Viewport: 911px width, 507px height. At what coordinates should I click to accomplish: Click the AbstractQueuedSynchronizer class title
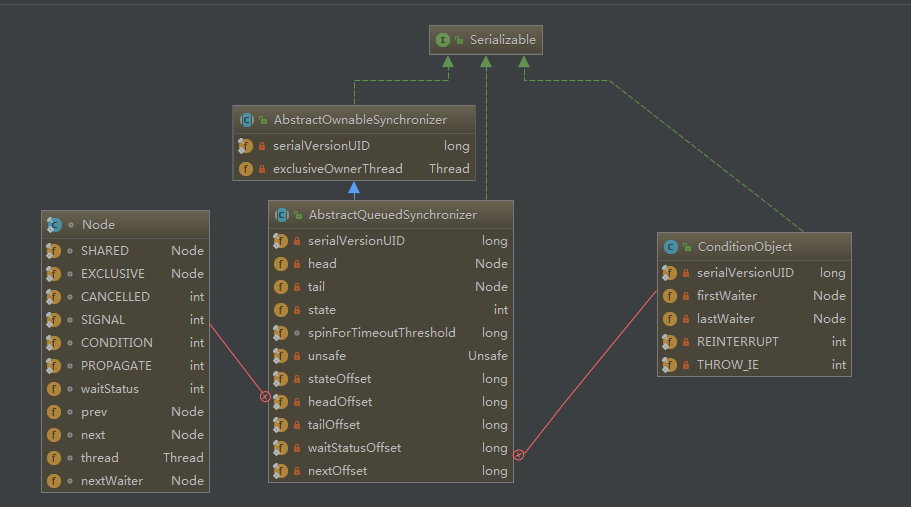pyautogui.click(x=392, y=215)
